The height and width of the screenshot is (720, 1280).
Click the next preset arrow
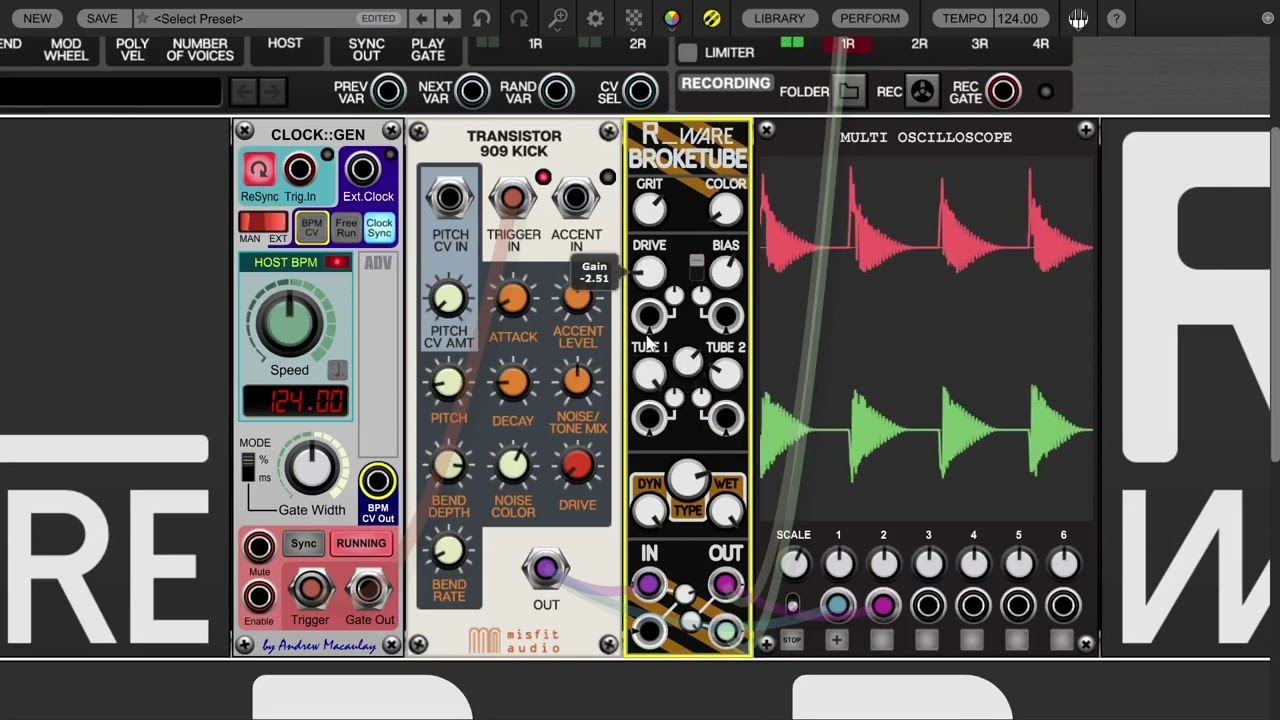pyautogui.click(x=448, y=18)
